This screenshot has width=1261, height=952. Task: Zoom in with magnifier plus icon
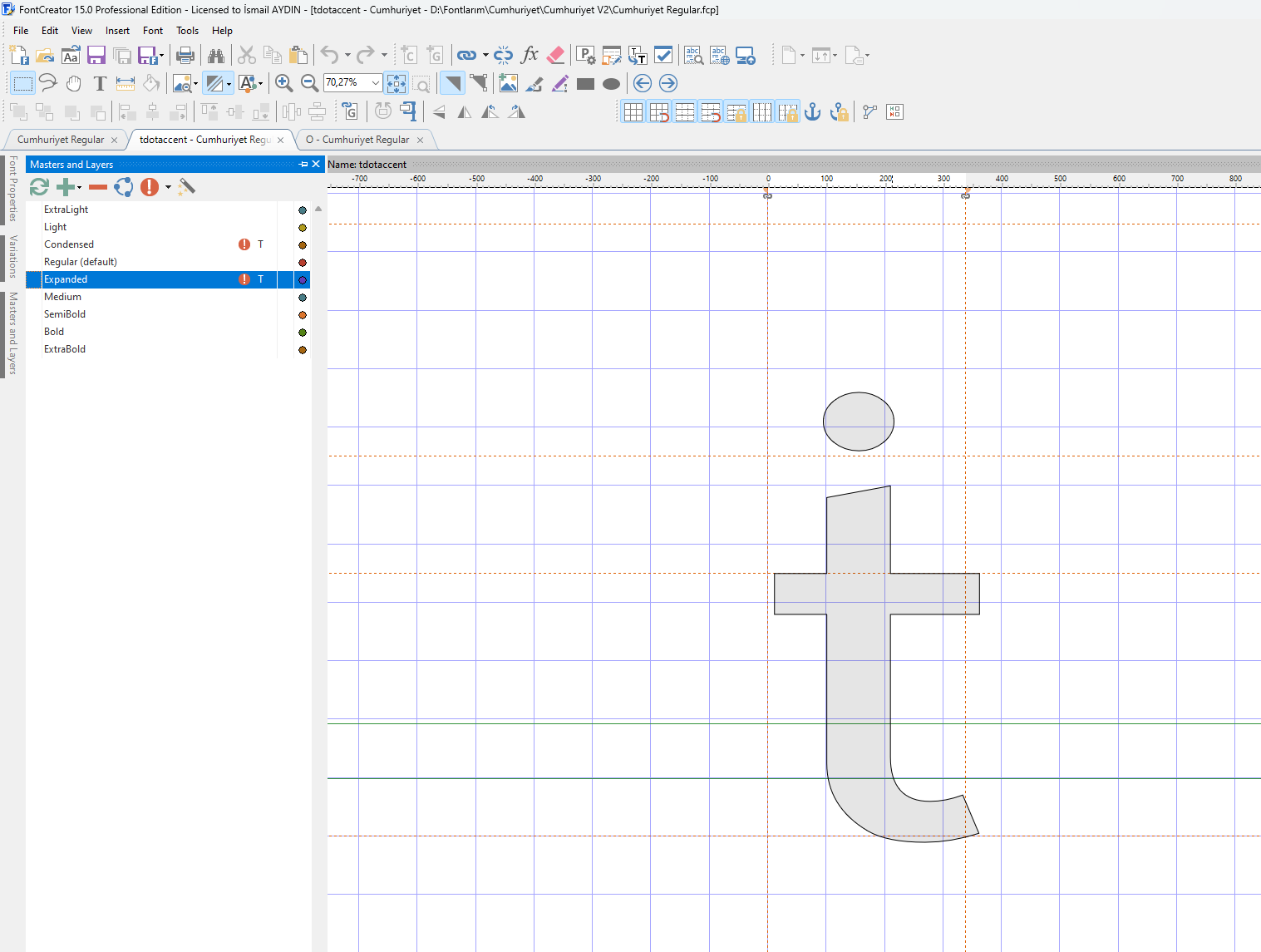283,83
